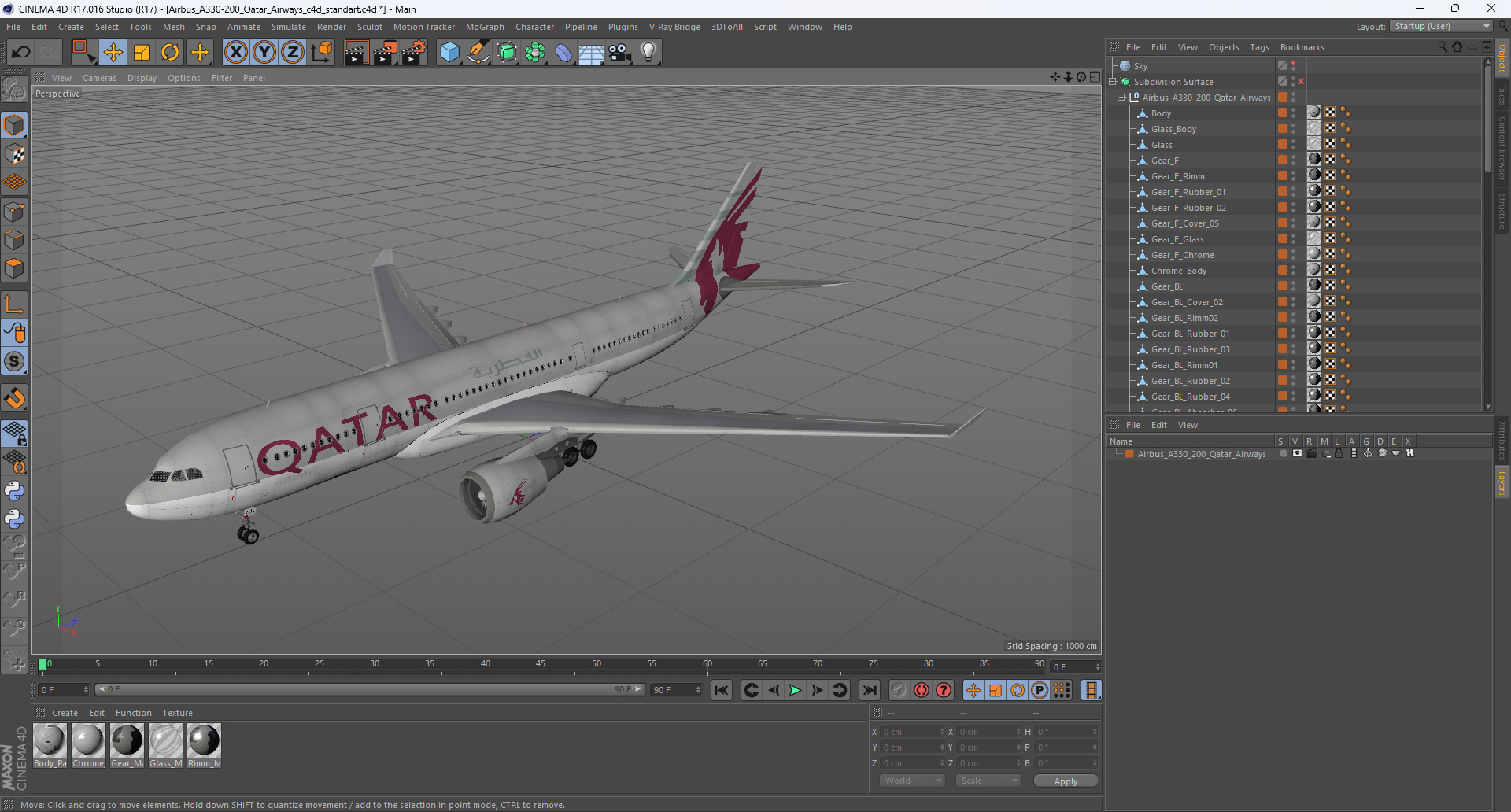Click the Bend deformer icon
This screenshot has width=1511, height=812.
point(563,53)
